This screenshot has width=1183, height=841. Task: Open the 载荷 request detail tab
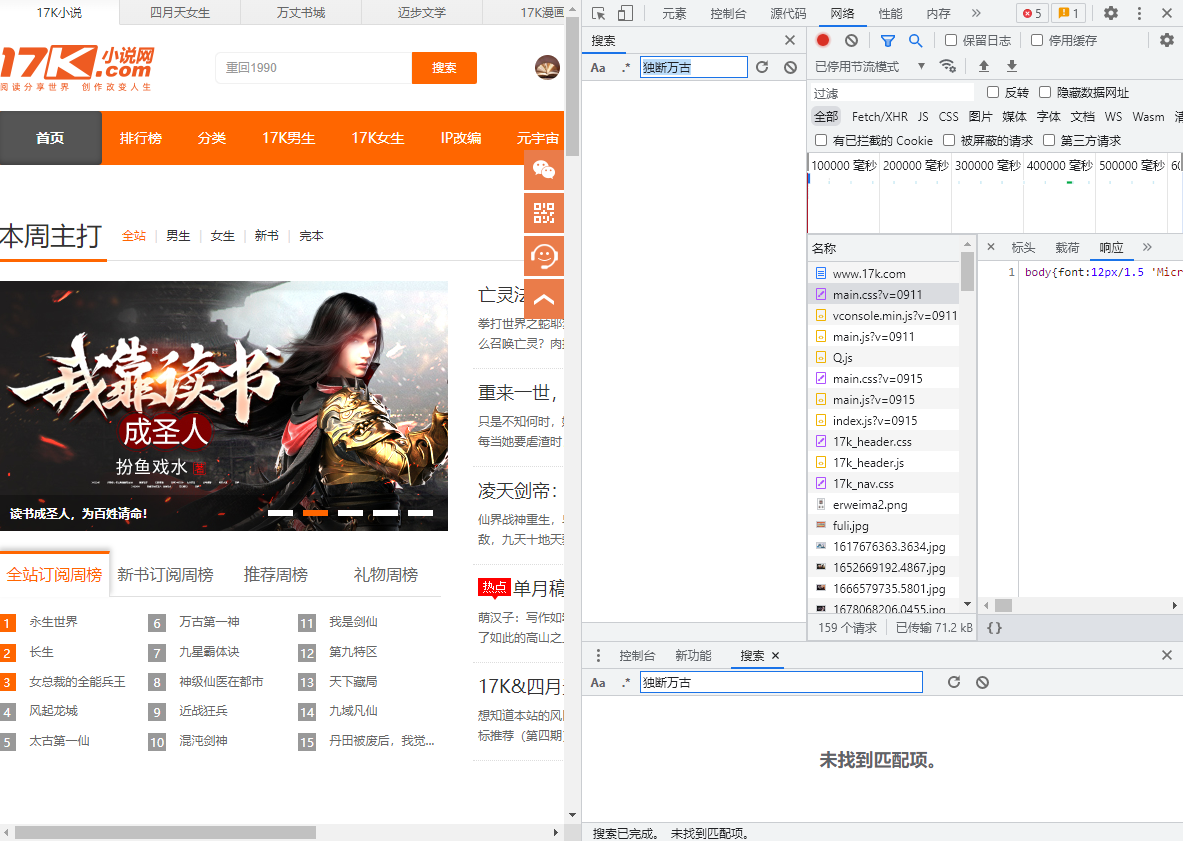tap(1067, 247)
